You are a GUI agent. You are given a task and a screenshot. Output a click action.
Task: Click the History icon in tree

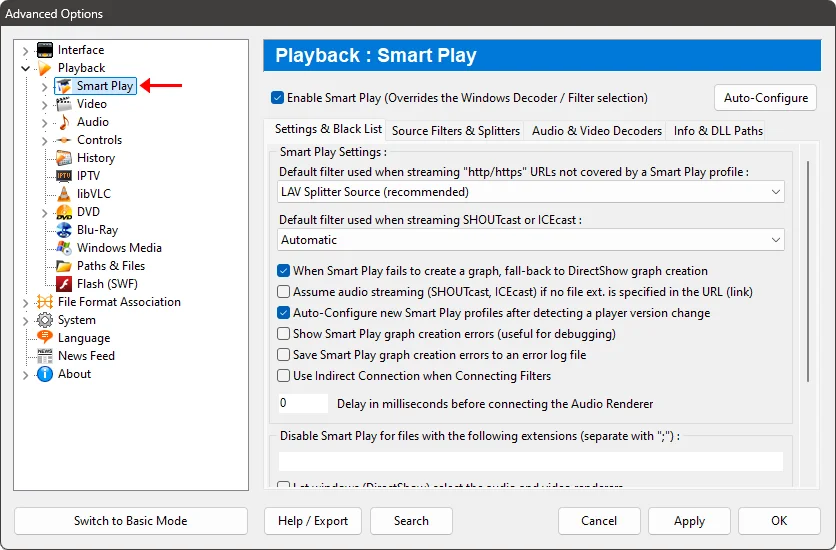click(x=64, y=158)
